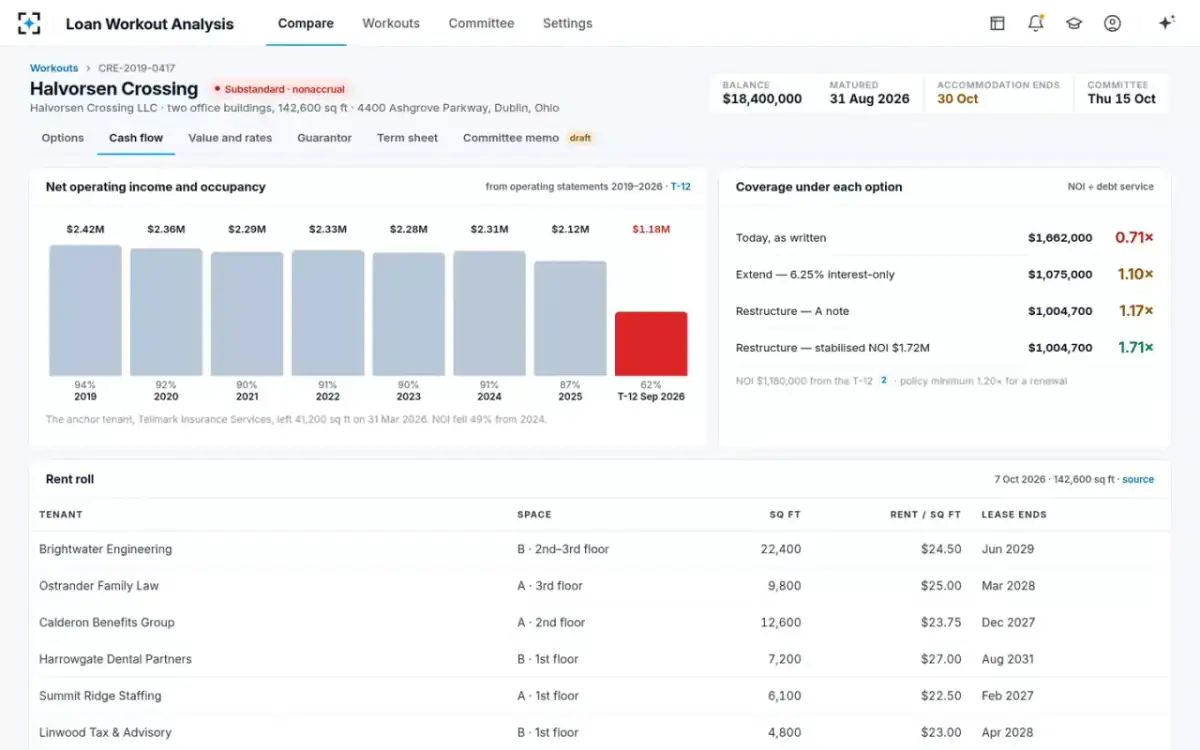The image size is (1200, 750).
Task: Click the Loan Workout Analysis title
Action: (149, 23)
